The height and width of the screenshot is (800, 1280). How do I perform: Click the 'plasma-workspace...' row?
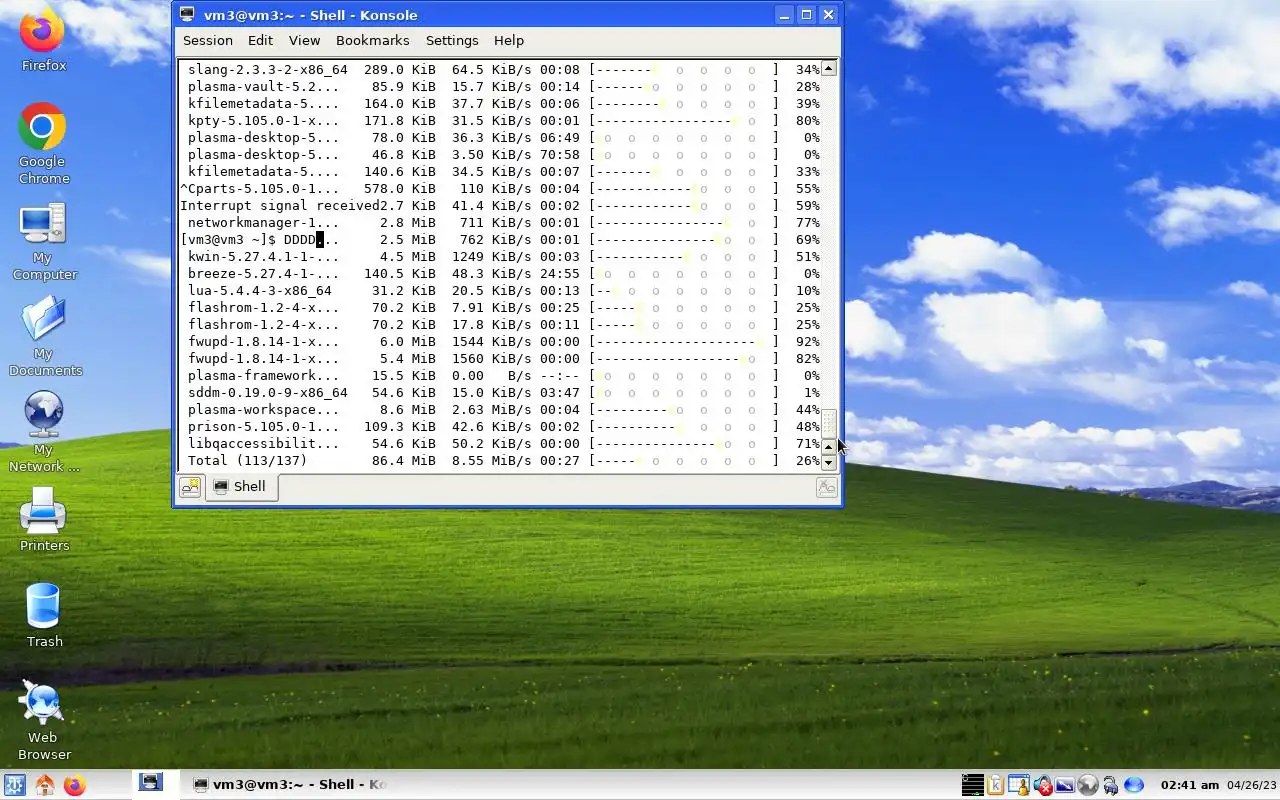pos(500,410)
